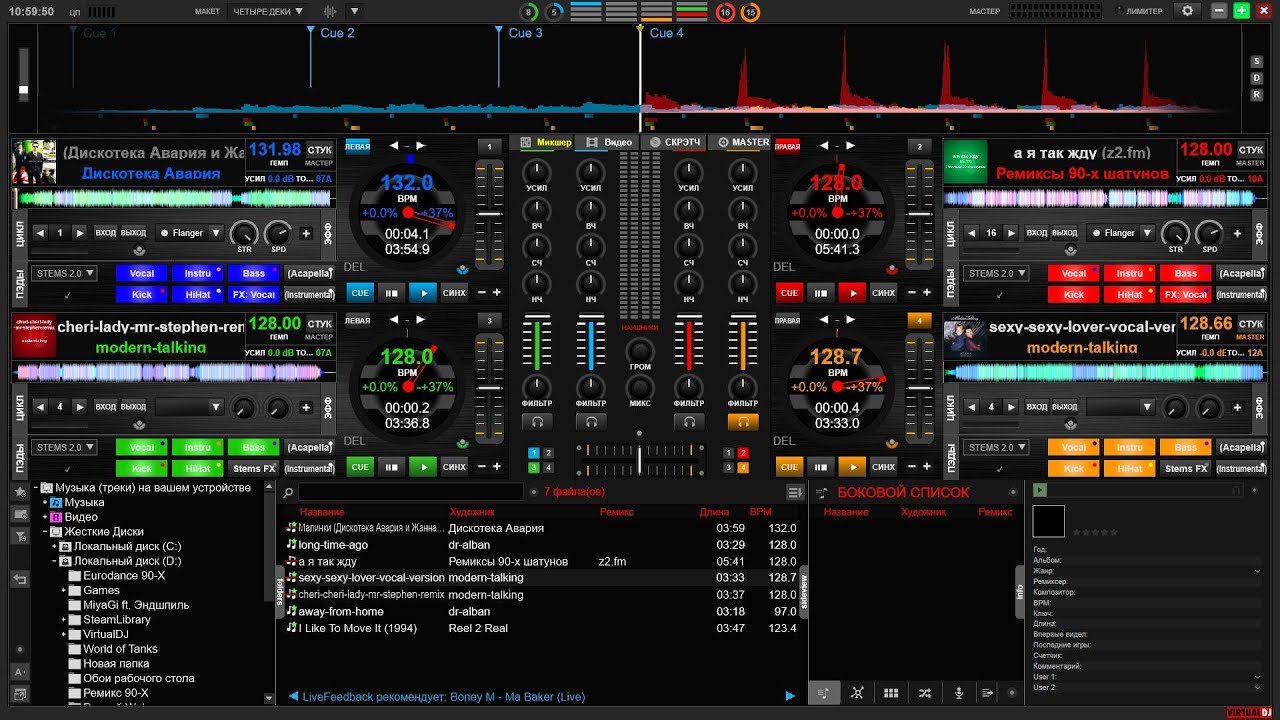Screen dimensions: 1280x720
Task: Expand the Музыка tree node
Action: pyautogui.click(x=45, y=502)
